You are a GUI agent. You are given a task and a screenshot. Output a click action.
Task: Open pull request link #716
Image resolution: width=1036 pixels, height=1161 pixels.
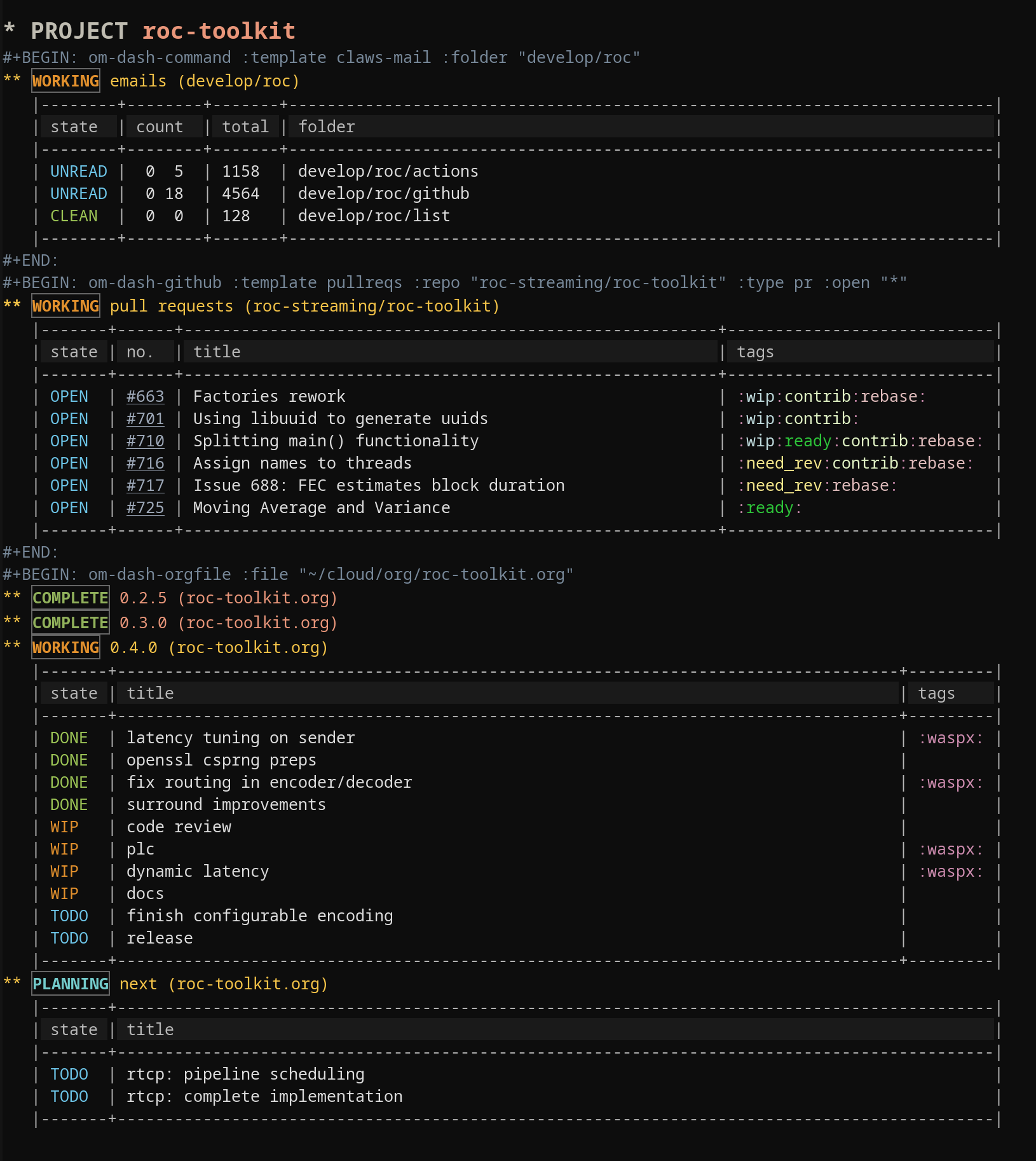[x=145, y=464]
